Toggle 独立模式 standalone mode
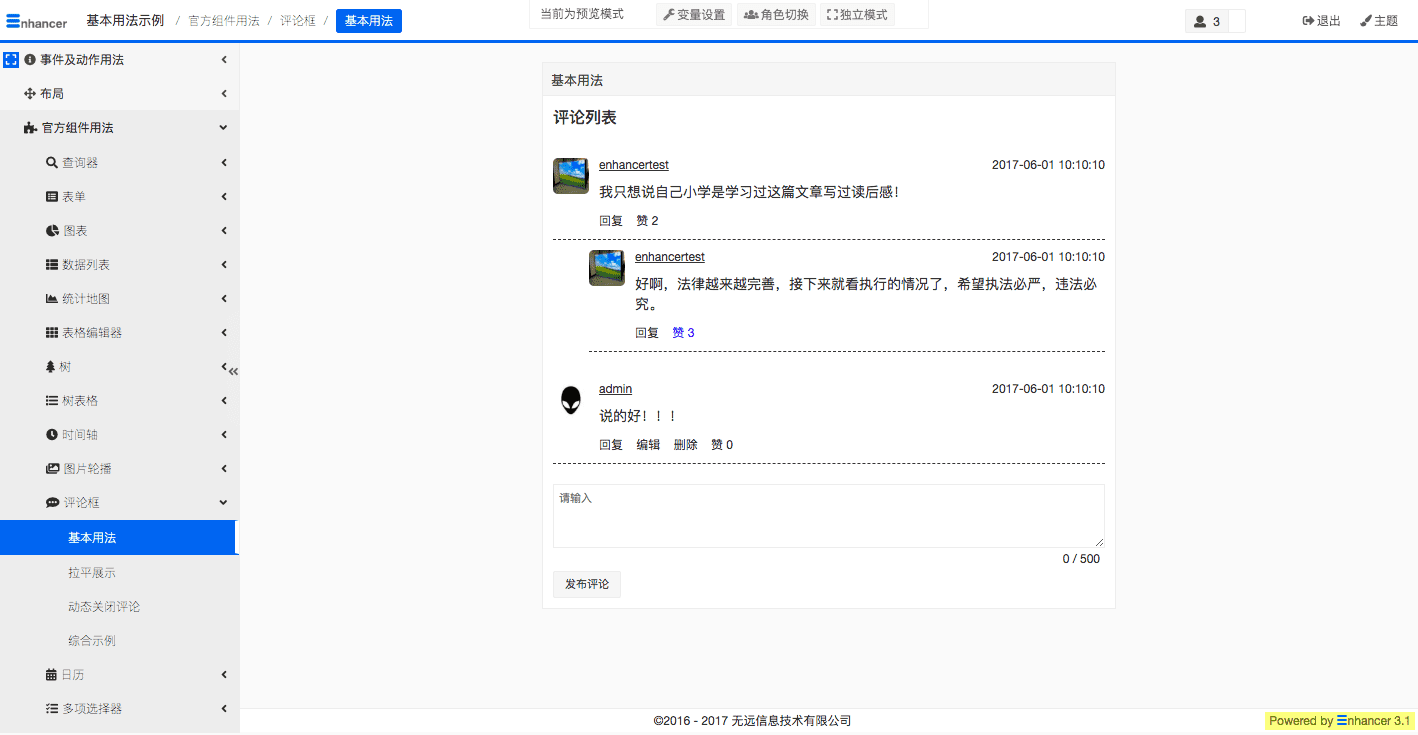The width and height of the screenshot is (1418, 735). [857, 15]
